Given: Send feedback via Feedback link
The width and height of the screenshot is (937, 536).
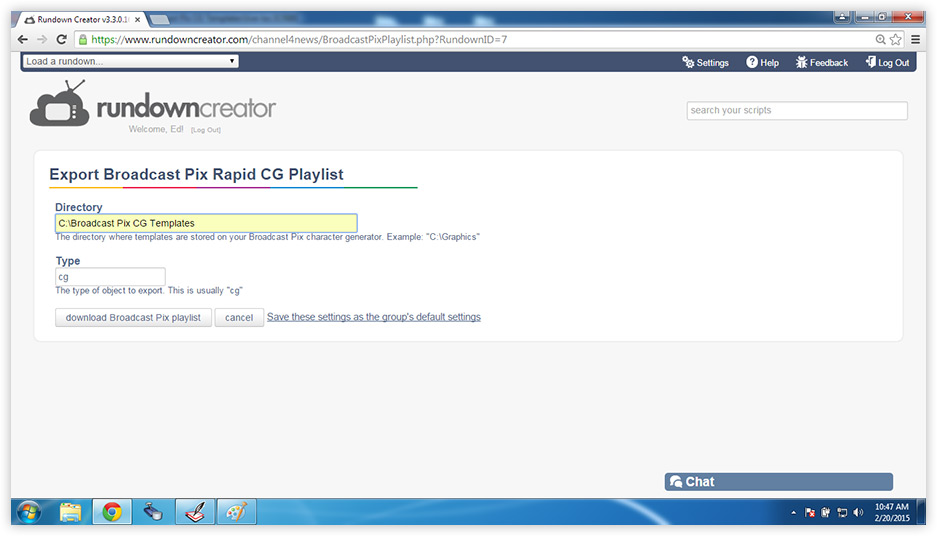Looking at the screenshot, I should pyautogui.click(x=822, y=62).
